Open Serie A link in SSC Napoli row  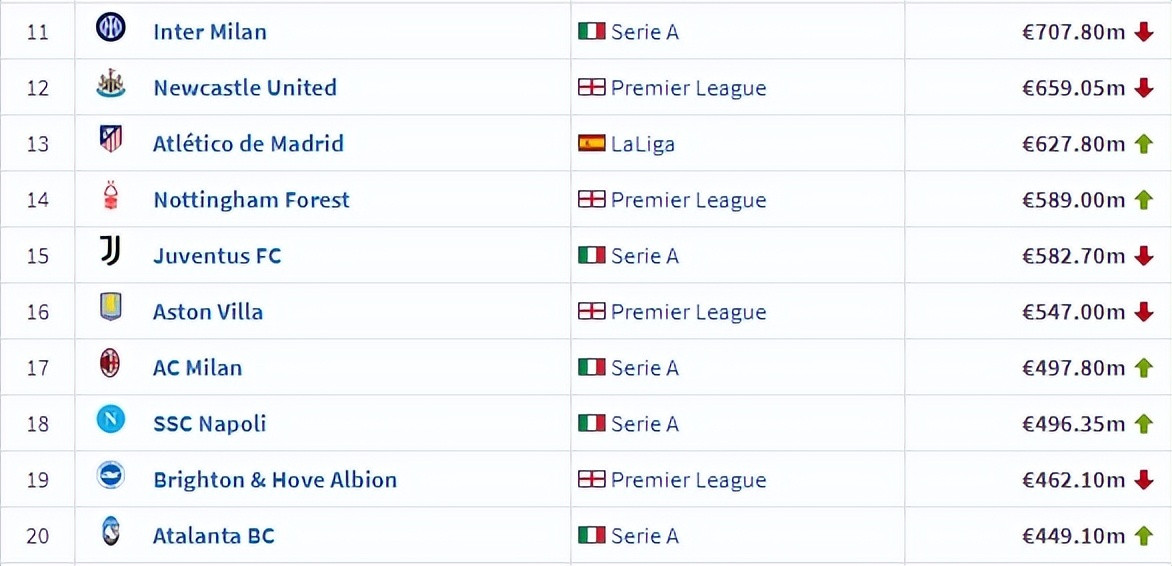tap(645, 424)
